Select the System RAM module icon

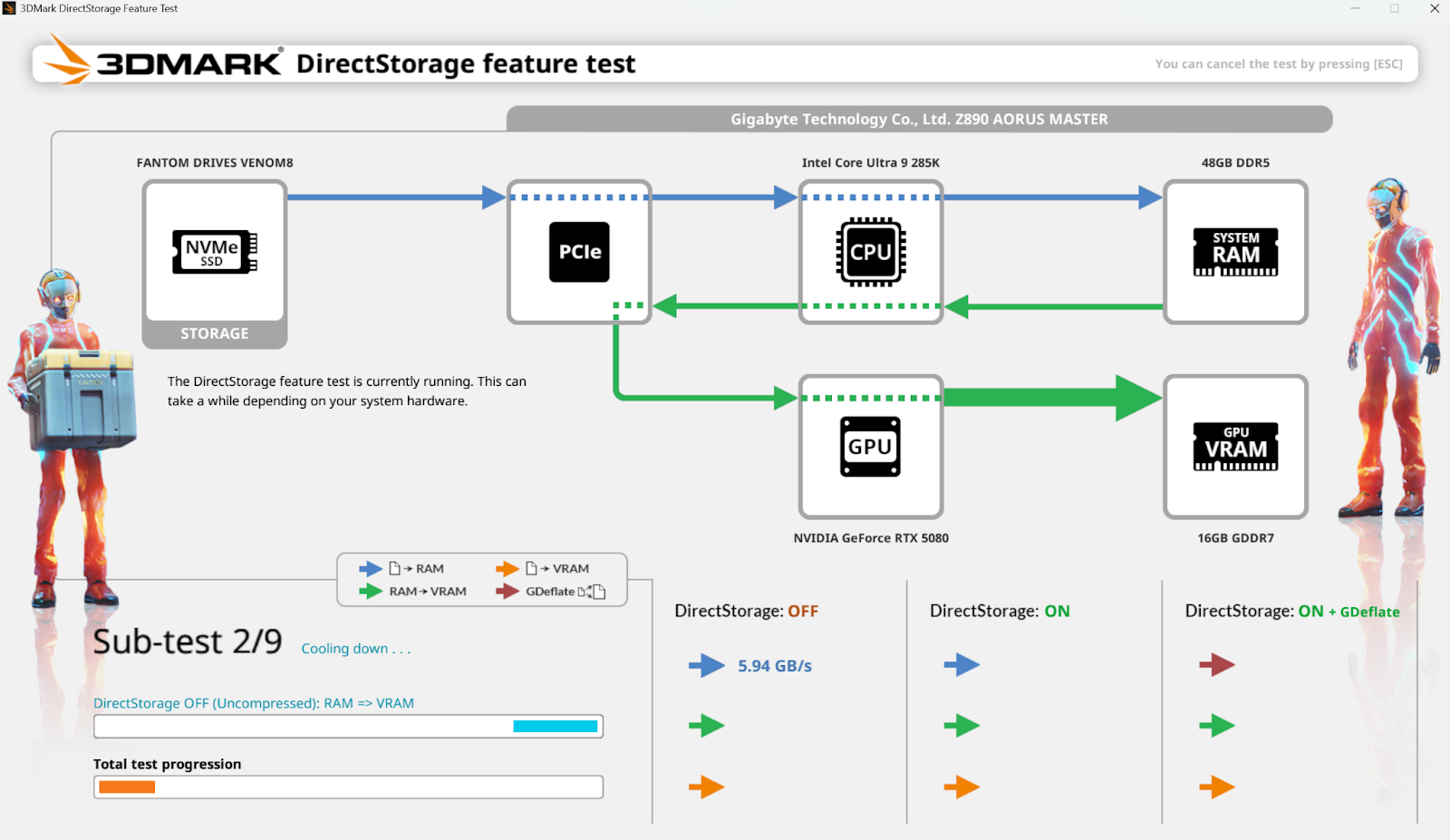[1235, 252]
